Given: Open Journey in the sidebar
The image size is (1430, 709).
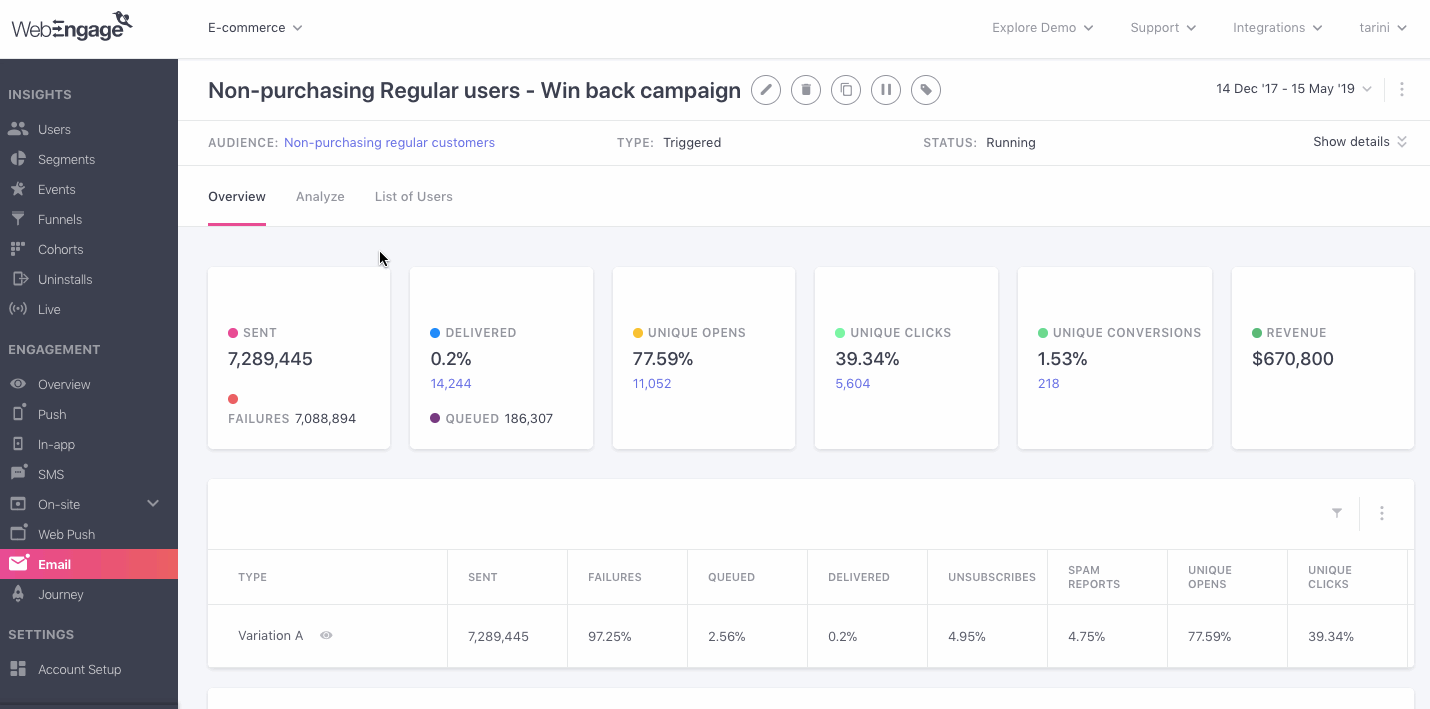Looking at the screenshot, I should 61,594.
